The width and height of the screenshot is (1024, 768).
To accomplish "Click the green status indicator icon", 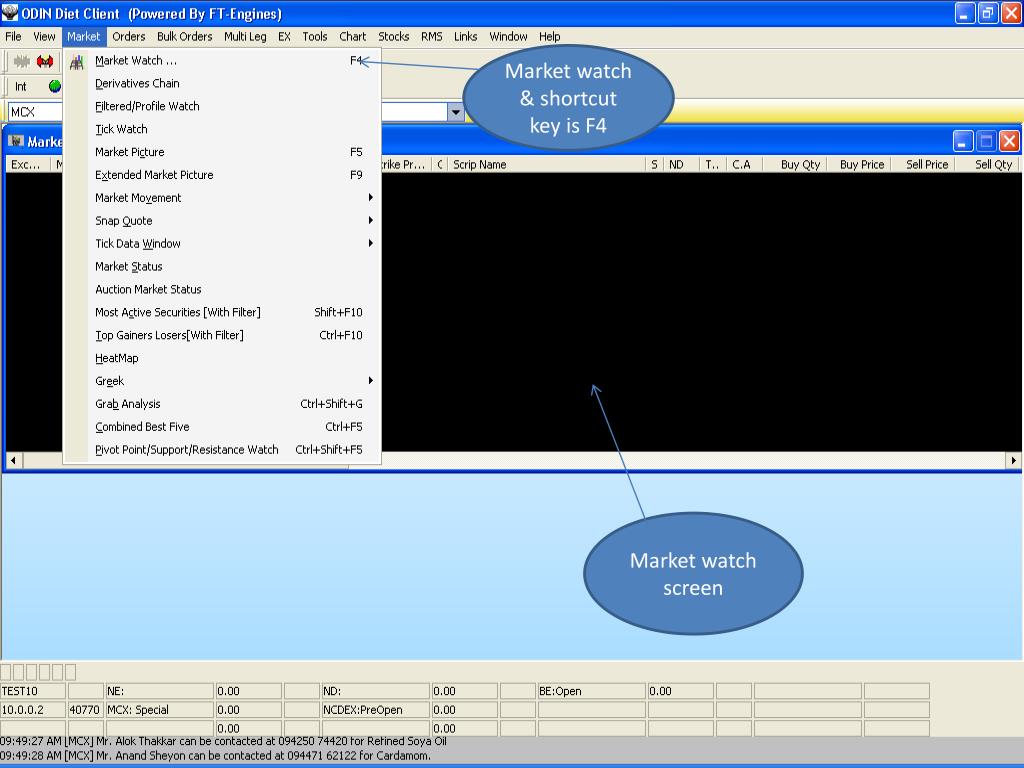I will pyautogui.click(x=55, y=86).
